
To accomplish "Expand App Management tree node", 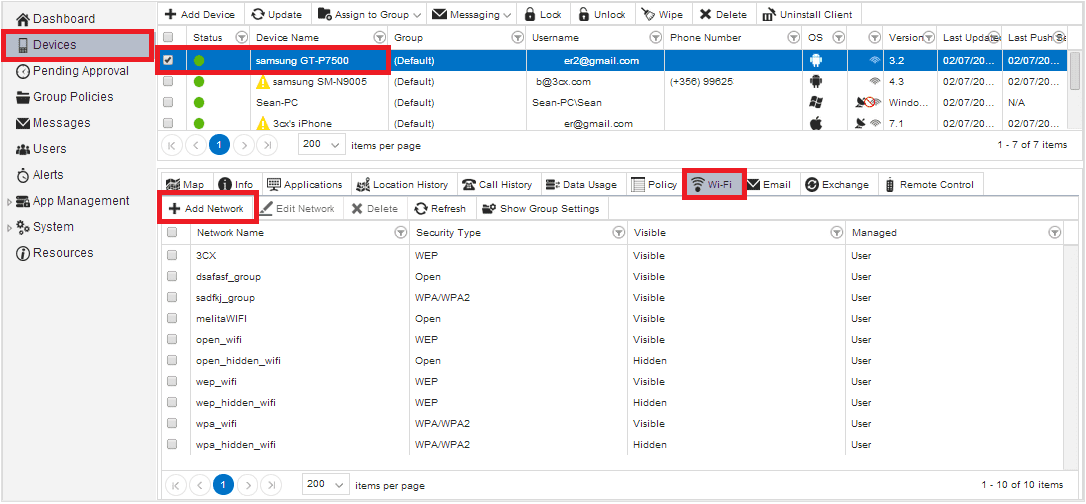I will [x=8, y=201].
